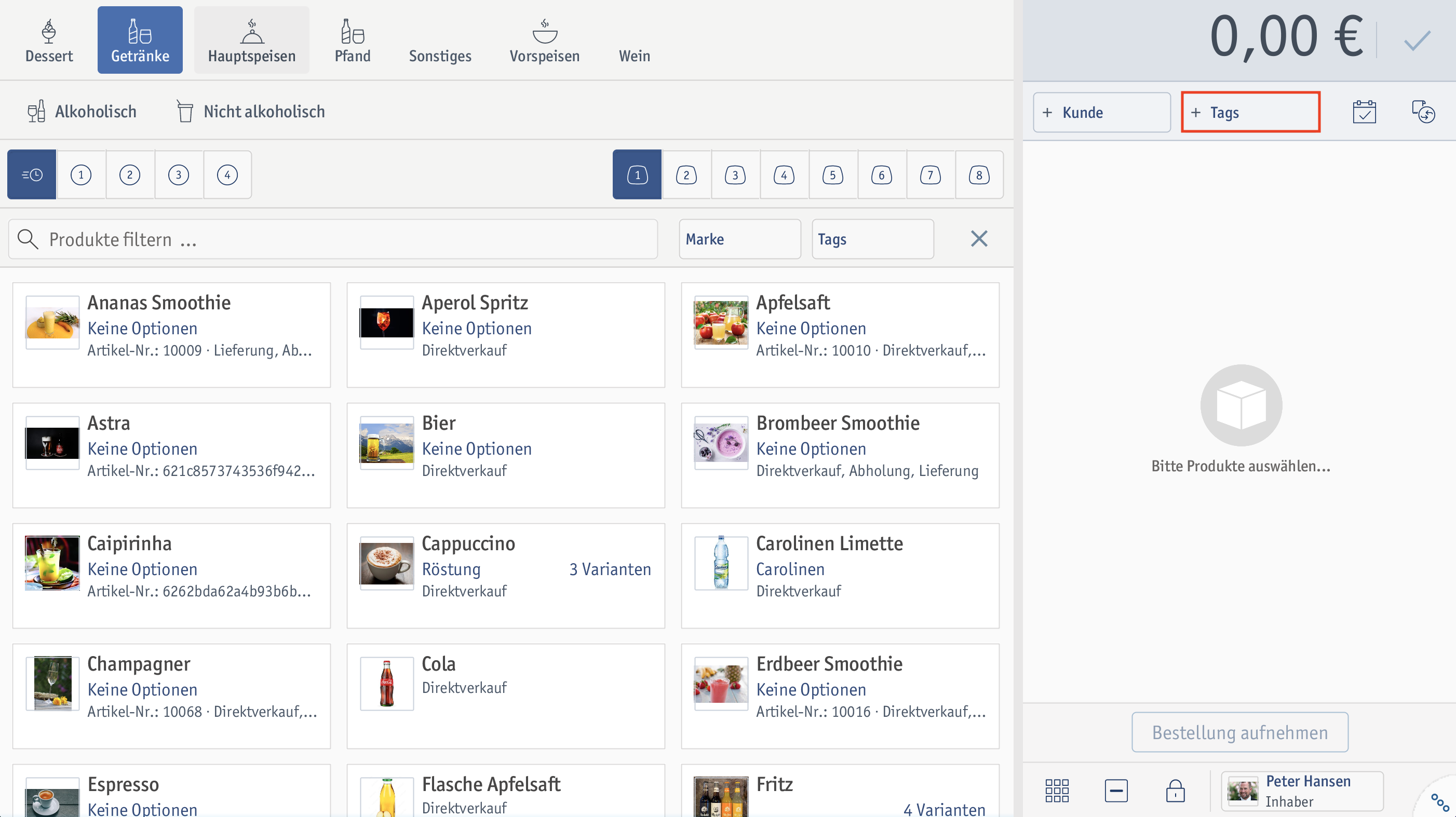Add Flasche Apfelsaft to order

click(x=505, y=791)
